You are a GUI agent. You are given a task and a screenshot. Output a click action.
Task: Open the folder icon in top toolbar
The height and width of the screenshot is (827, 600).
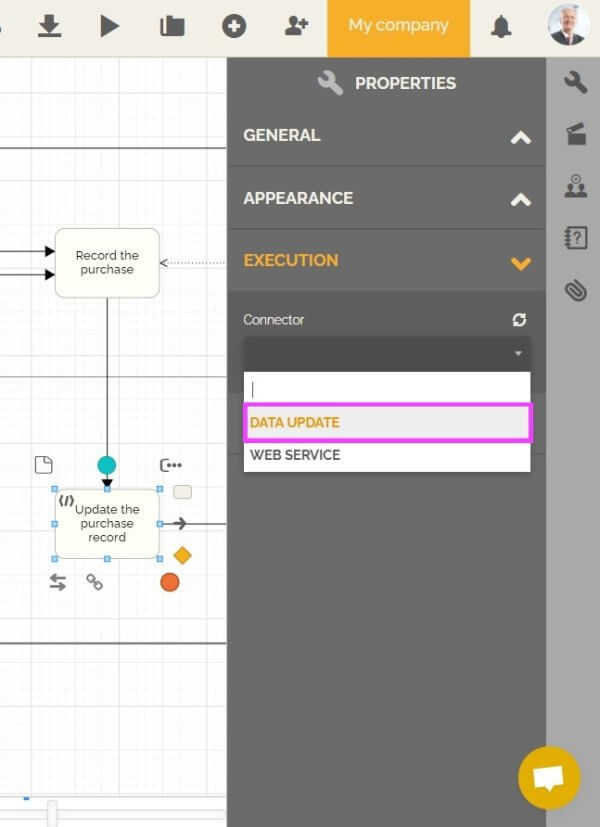(x=172, y=26)
